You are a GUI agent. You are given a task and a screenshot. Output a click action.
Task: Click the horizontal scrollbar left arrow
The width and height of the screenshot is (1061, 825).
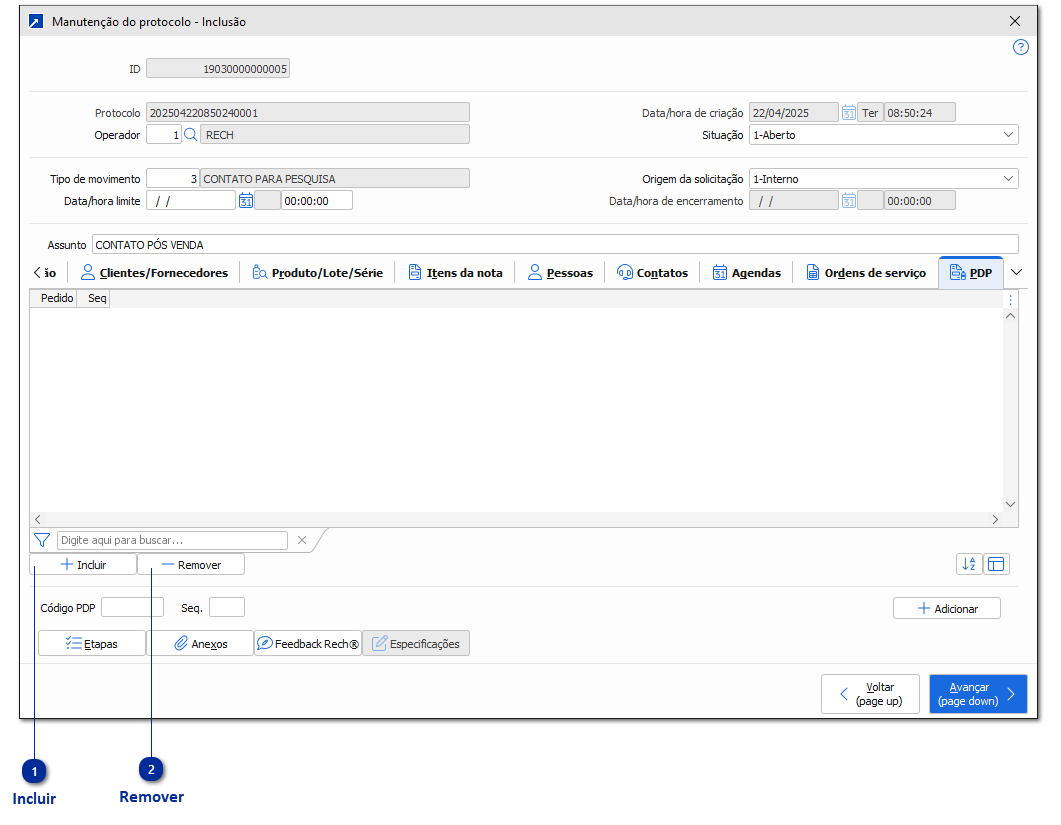38,519
